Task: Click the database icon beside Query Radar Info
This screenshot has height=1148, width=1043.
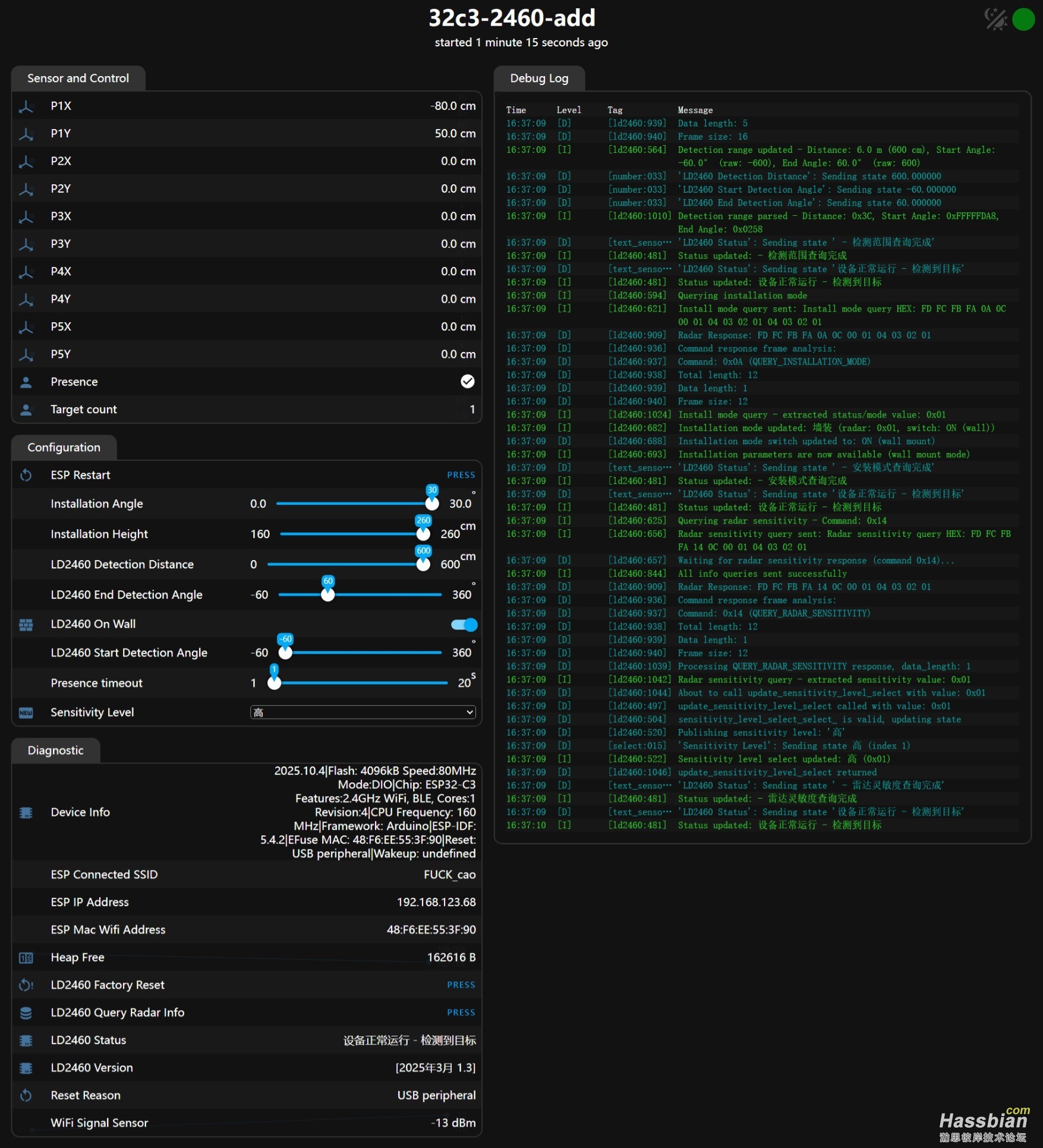Action: tap(26, 1012)
